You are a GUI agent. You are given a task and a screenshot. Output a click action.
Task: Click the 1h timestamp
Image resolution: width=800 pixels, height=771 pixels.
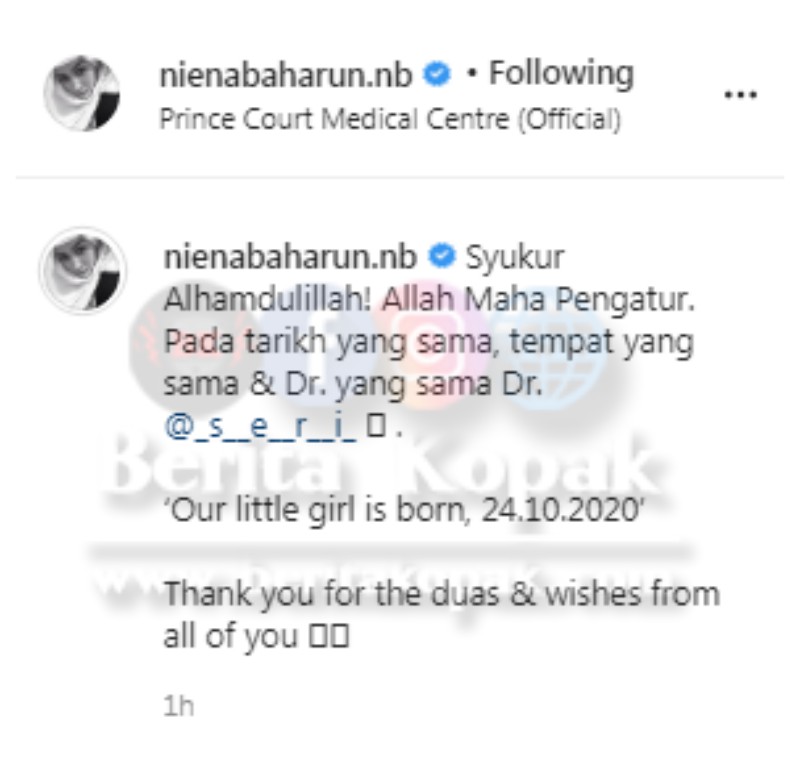pos(179,706)
